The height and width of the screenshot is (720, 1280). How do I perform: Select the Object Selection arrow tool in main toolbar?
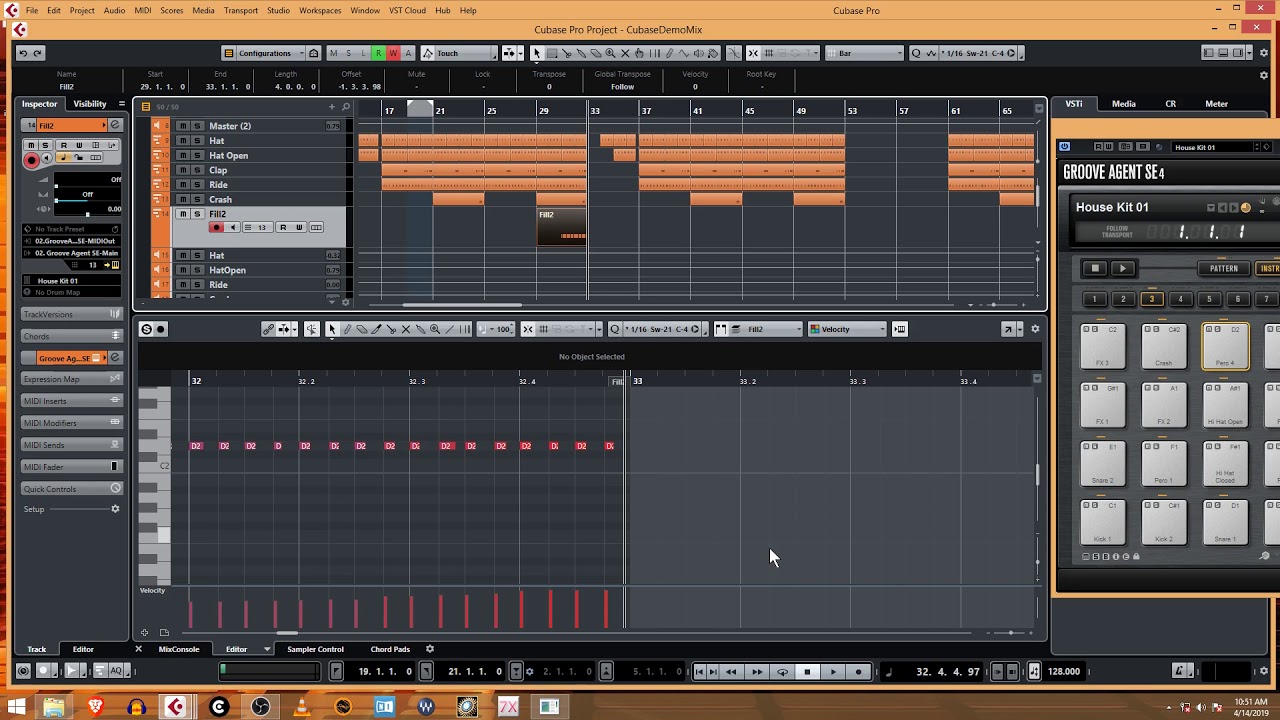[x=537, y=53]
